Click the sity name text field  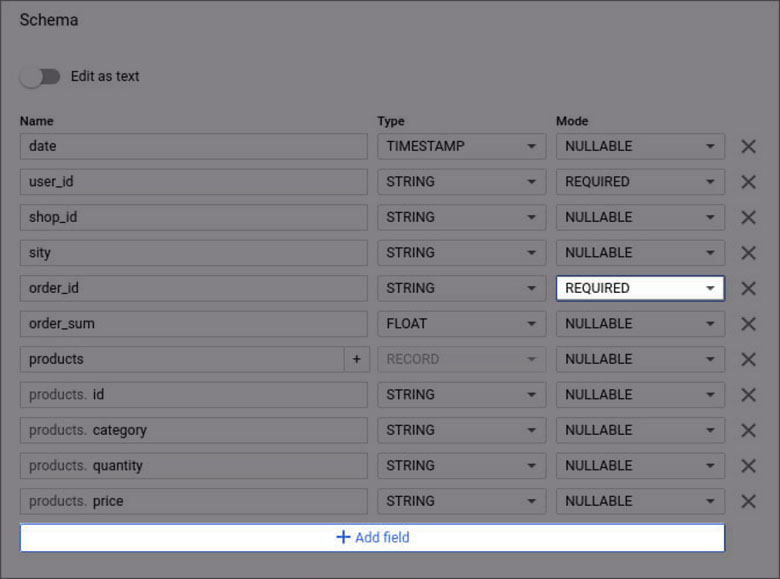pyautogui.click(x=194, y=252)
